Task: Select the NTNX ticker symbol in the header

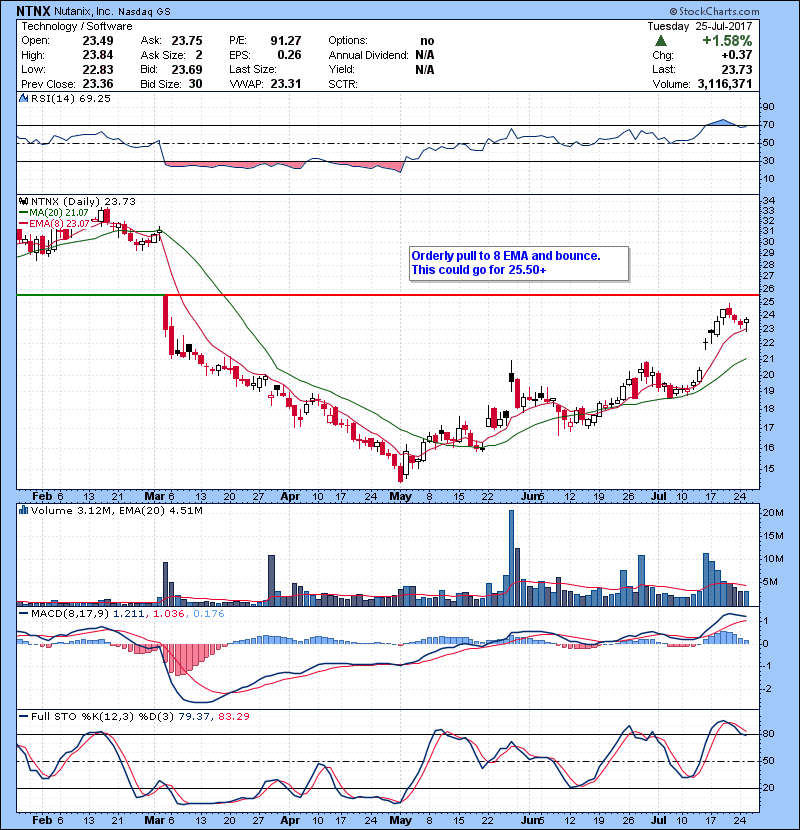Action: coord(33,11)
